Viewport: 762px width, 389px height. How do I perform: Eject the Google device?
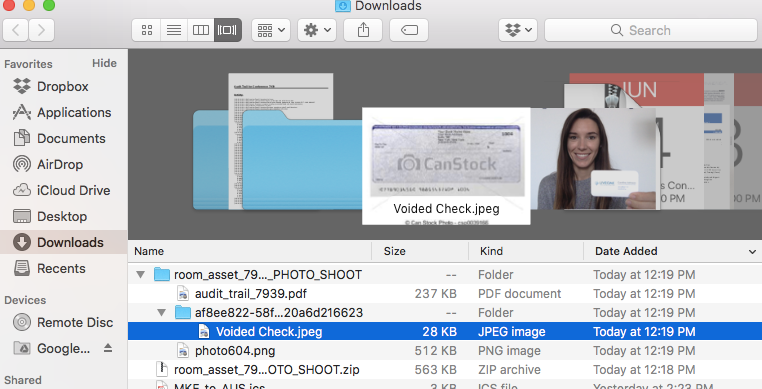click(x=108, y=348)
